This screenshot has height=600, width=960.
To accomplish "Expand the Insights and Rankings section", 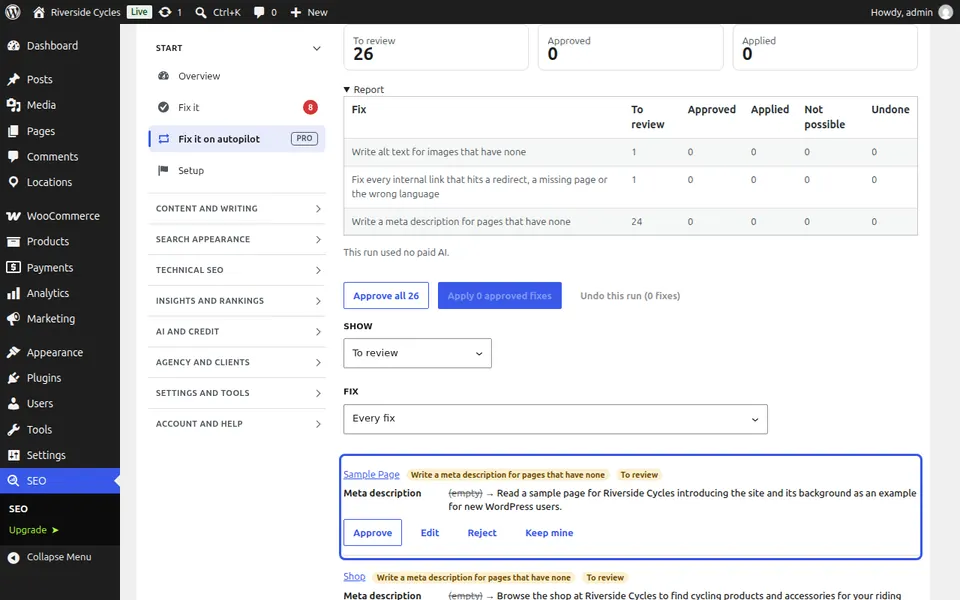I will pos(237,301).
